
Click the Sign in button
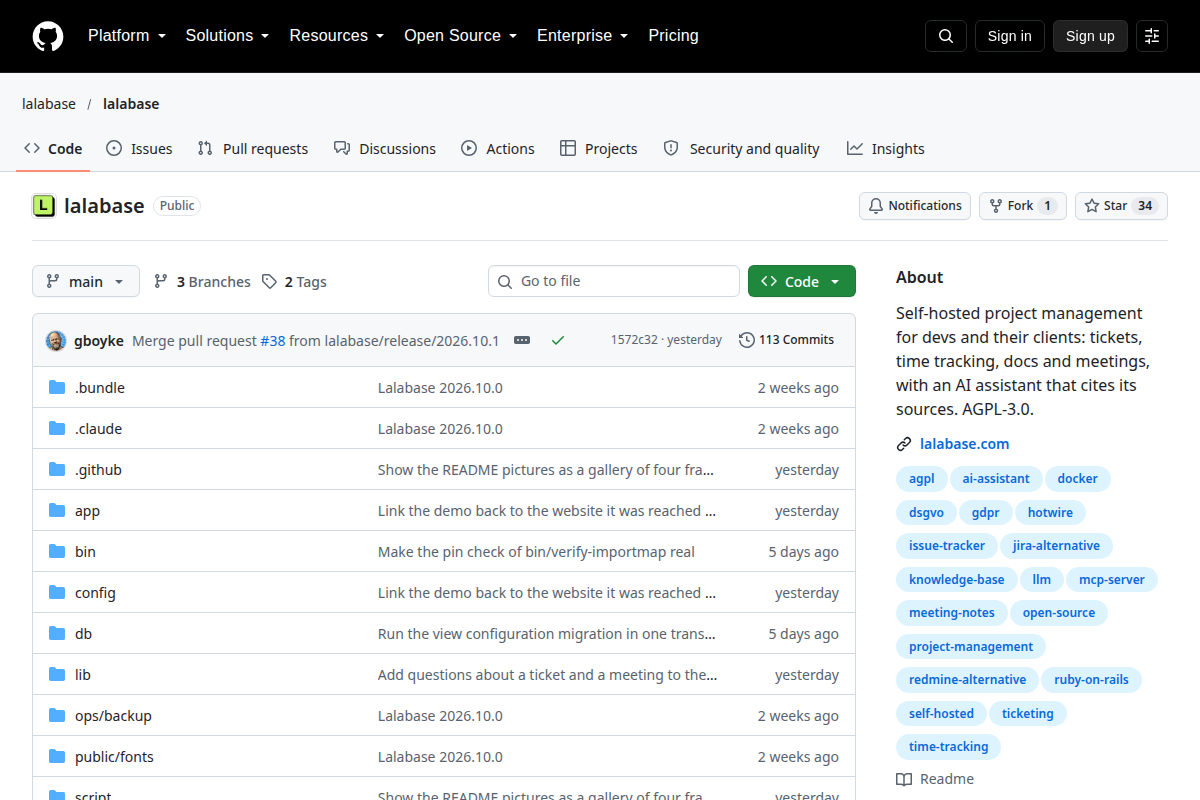(1010, 36)
